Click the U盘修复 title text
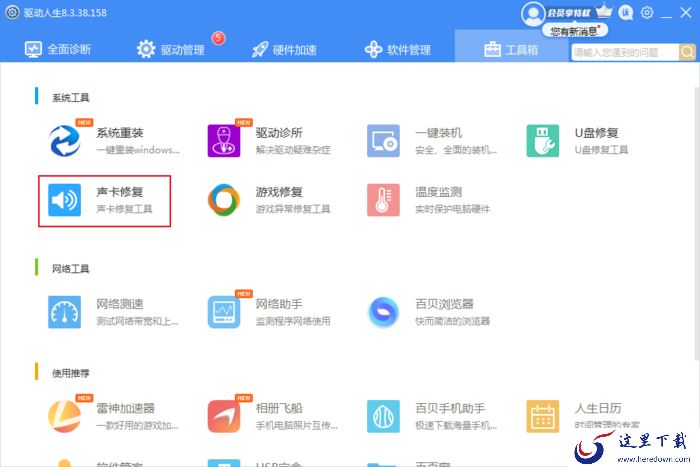Viewport: 700px width, 467px height. pos(596,133)
